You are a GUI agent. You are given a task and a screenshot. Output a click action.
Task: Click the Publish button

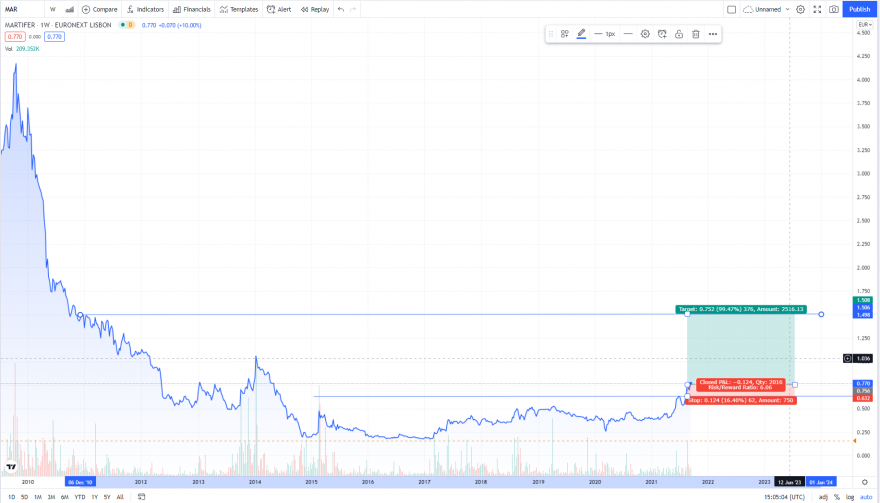pyautogui.click(x=859, y=9)
